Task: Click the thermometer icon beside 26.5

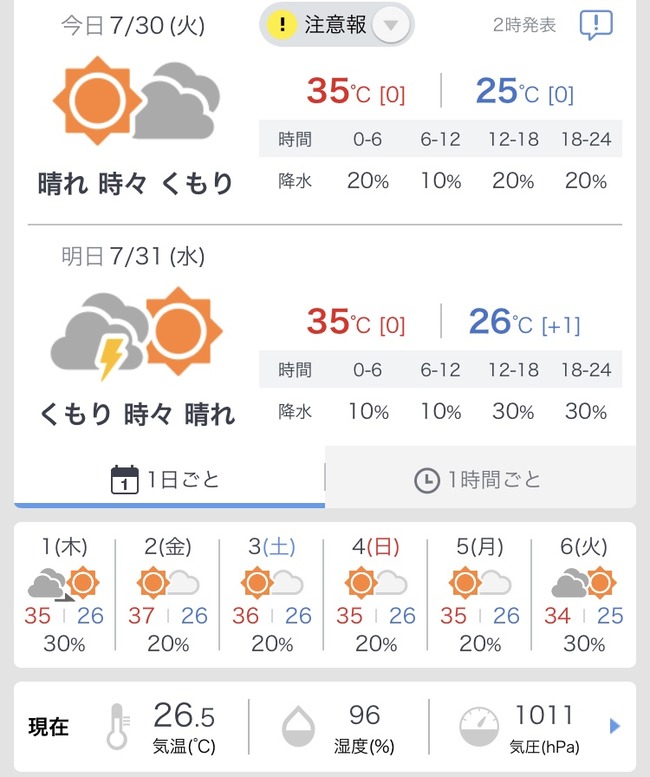Action: click(117, 726)
